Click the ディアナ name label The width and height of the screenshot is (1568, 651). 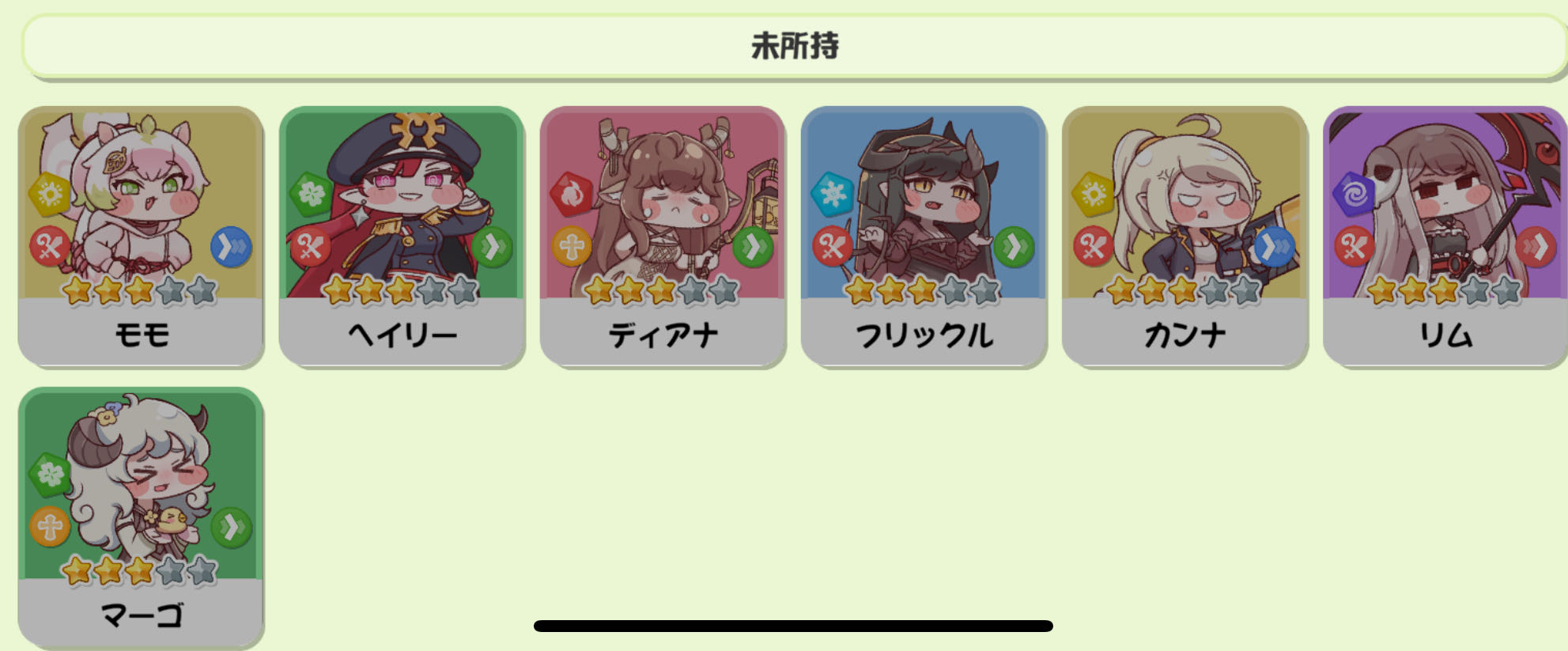coord(663,335)
